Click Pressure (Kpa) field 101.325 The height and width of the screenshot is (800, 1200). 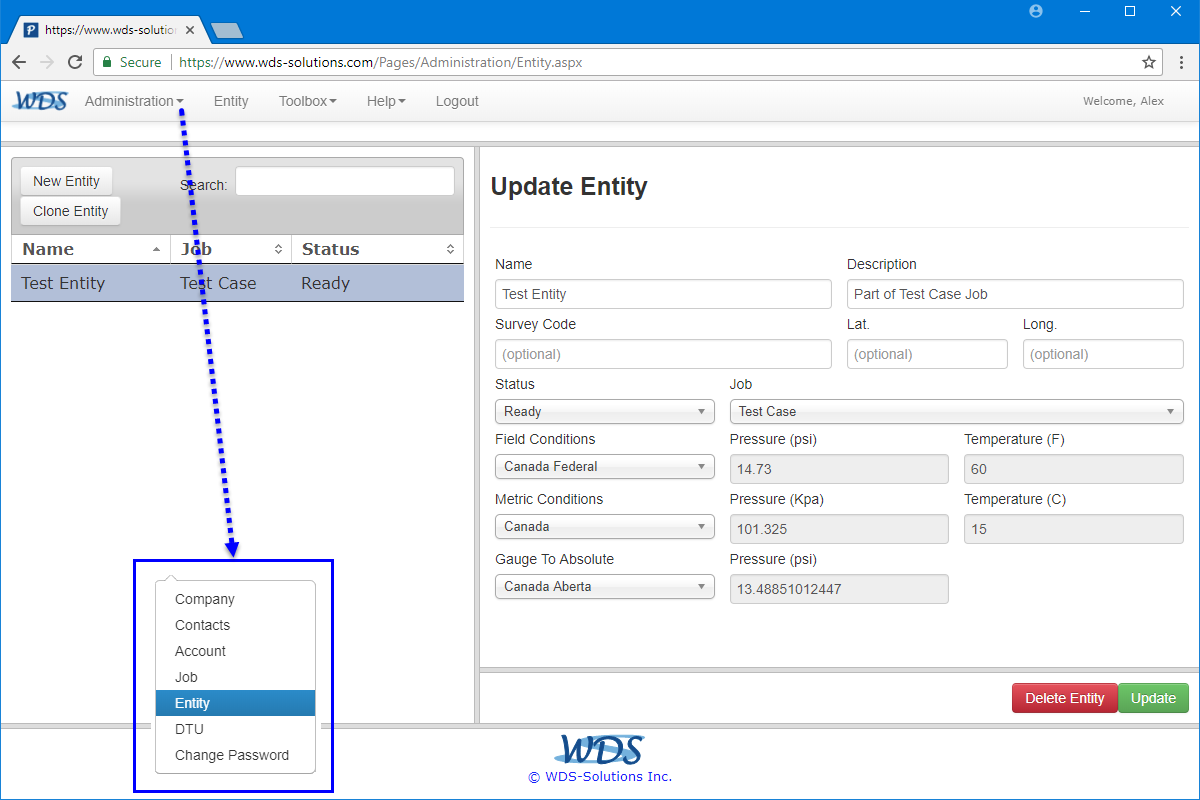pyautogui.click(x=839, y=529)
